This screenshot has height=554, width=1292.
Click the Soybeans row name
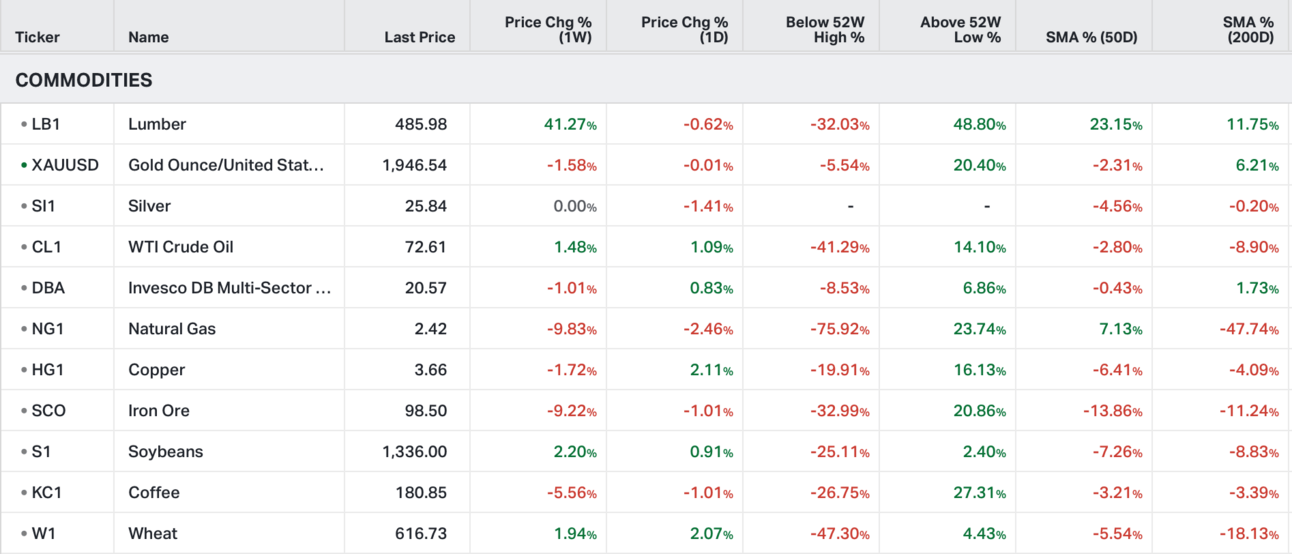[x=165, y=452]
